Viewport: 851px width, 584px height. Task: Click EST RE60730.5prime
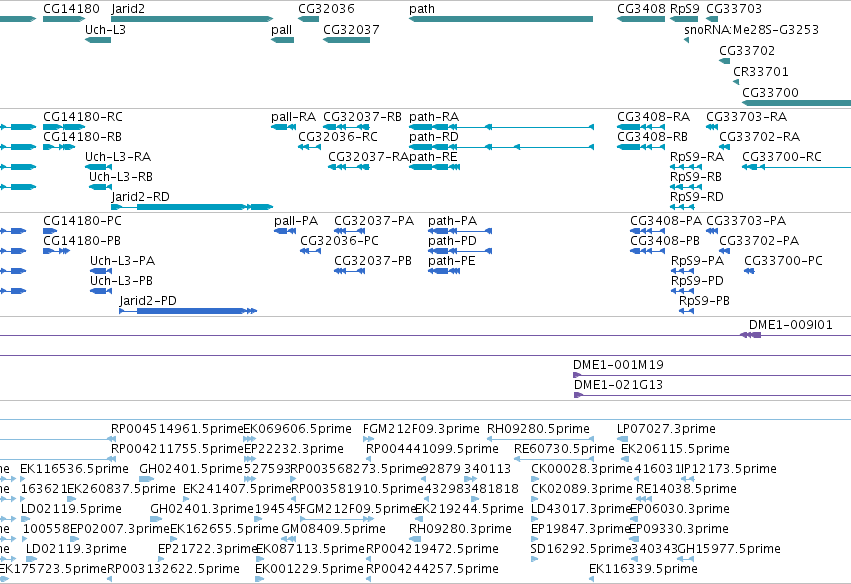(x=564, y=449)
